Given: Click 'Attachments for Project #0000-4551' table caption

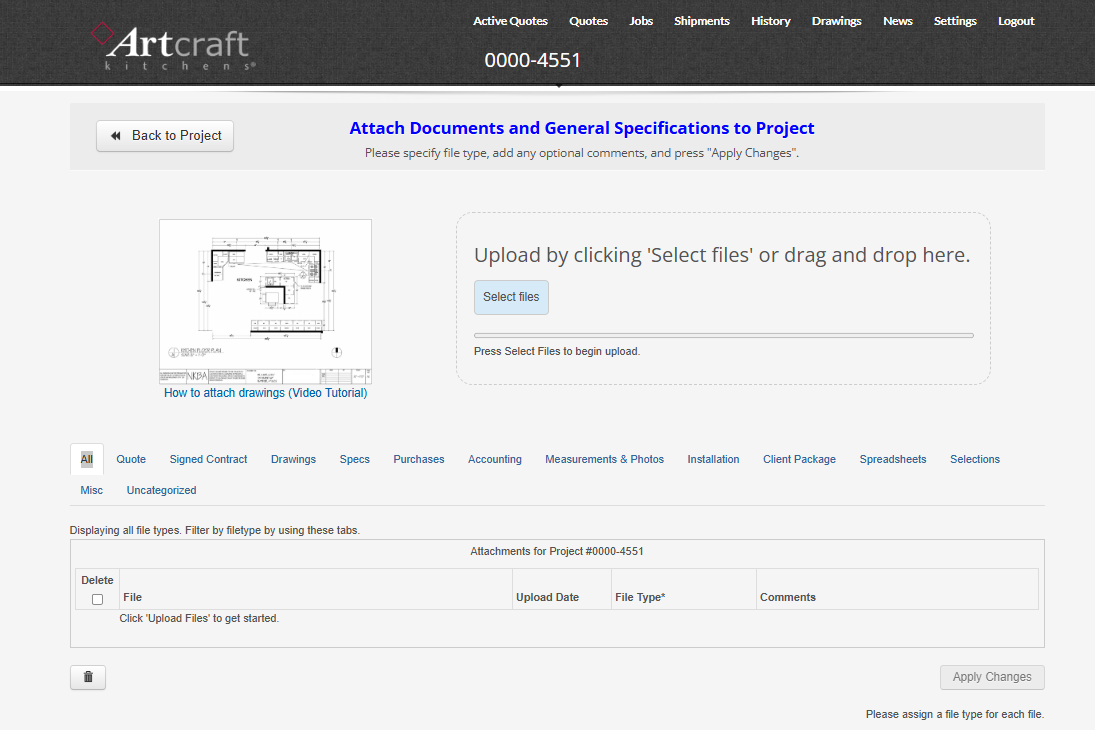Looking at the screenshot, I should click(x=557, y=551).
